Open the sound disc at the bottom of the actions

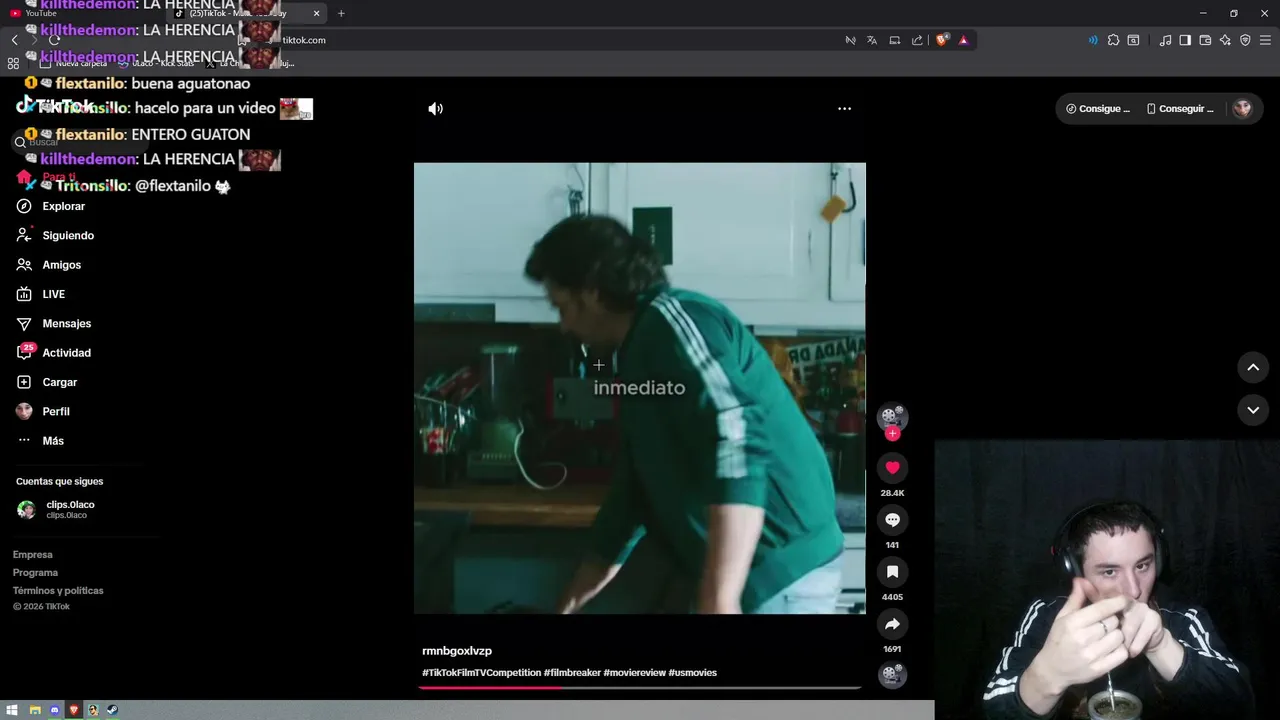point(892,675)
